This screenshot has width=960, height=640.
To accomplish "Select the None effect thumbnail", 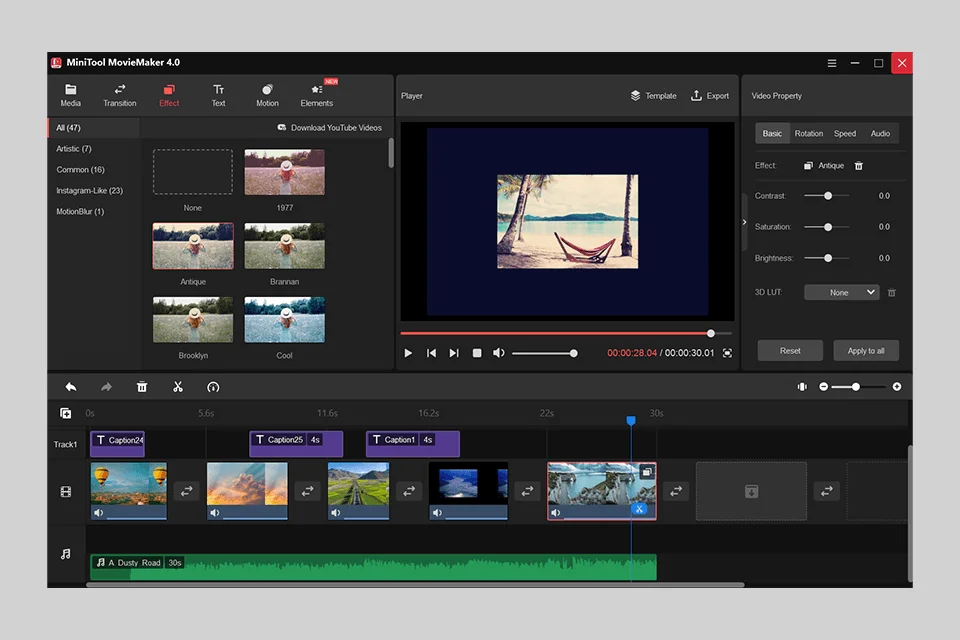I will [x=193, y=172].
